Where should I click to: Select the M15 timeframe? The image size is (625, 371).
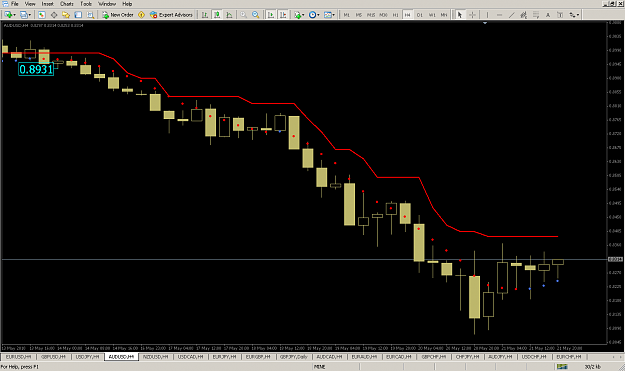point(371,15)
